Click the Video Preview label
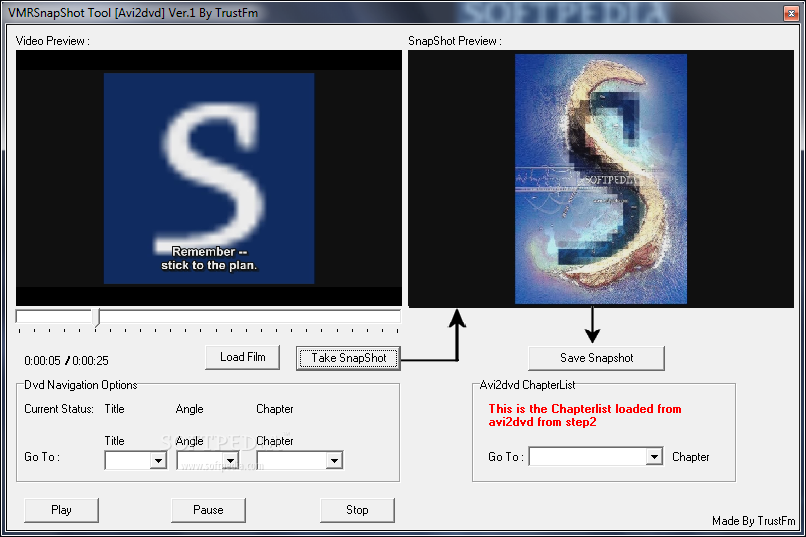The height and width of the screenshot is (537, 806). coord(52,41)
